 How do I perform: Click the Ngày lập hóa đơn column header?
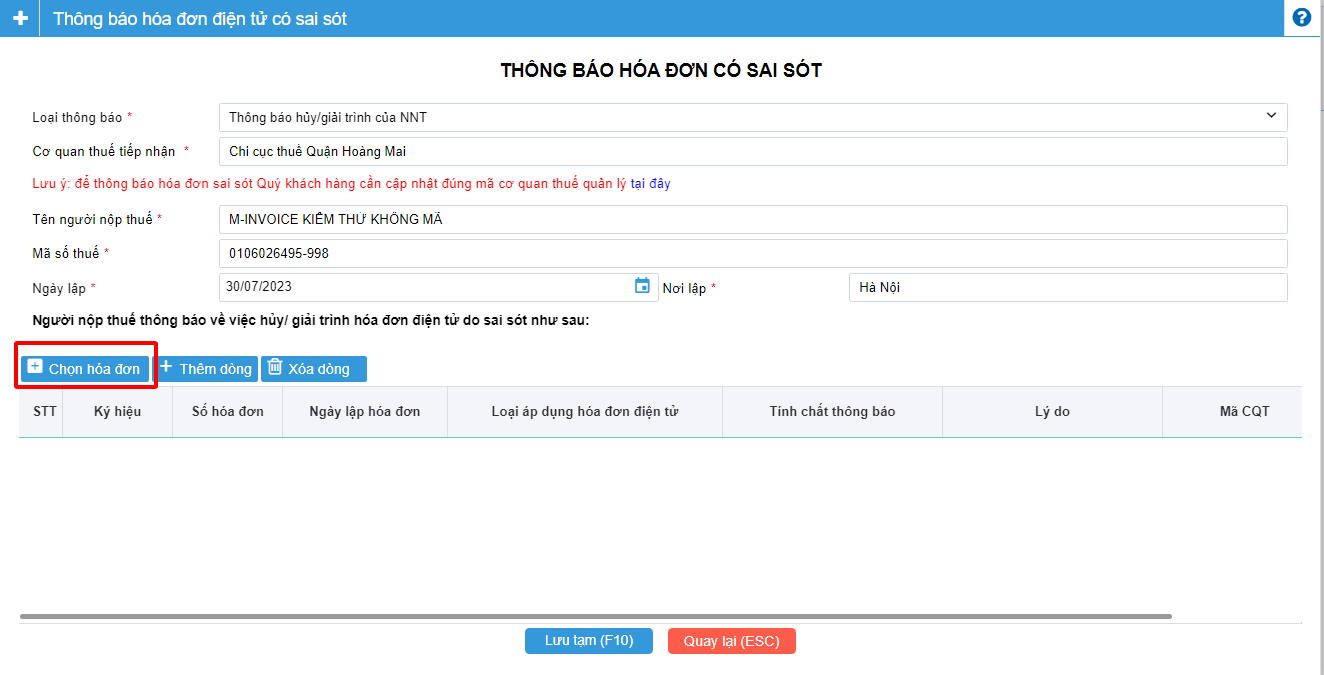pyautogui.click(x=365, y=412)
